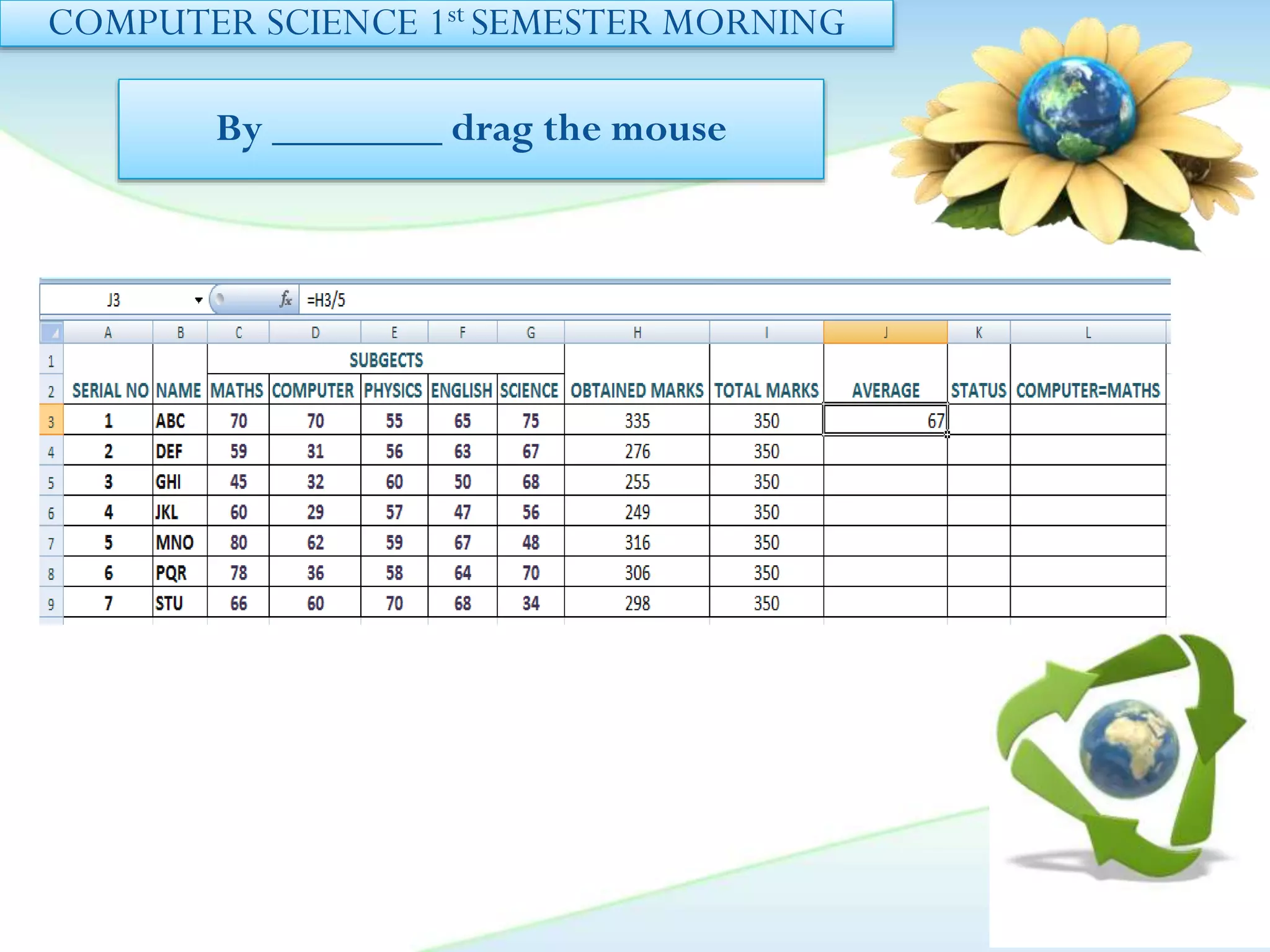Click the ENGLISH header cell
Screen dimensions: 1270x952
tap(463, 390)
